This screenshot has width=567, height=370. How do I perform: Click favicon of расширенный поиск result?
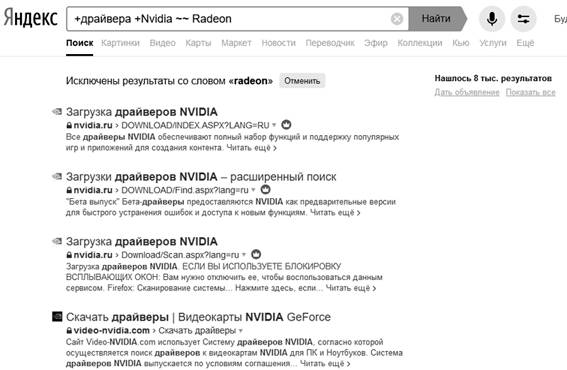[x=57, y=176]
